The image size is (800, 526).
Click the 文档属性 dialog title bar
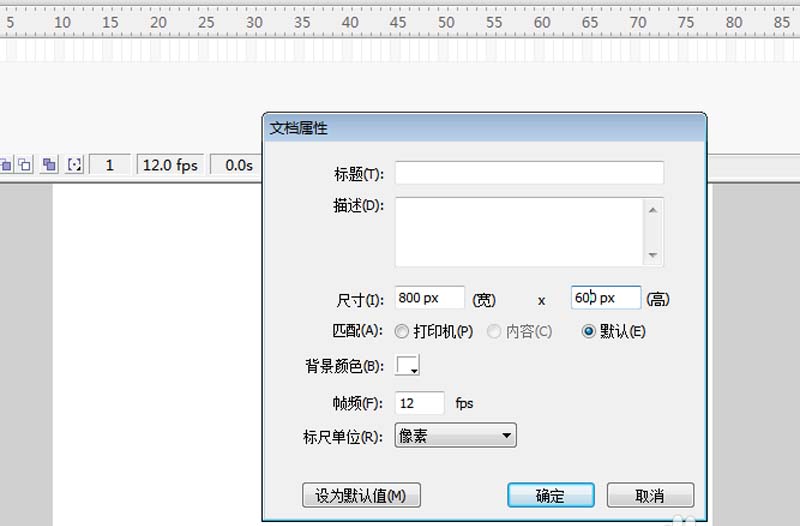(x=484, y=128)
